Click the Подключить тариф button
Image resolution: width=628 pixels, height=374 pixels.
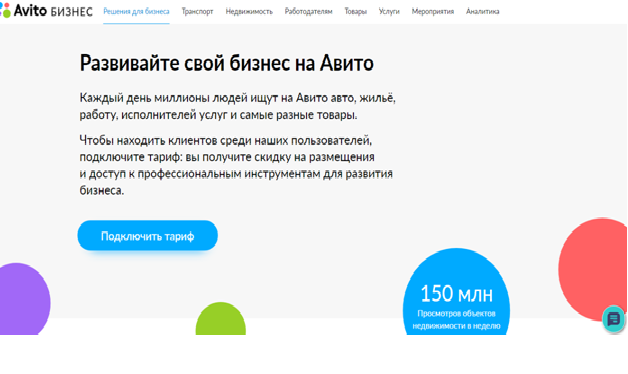coord(147,236)
